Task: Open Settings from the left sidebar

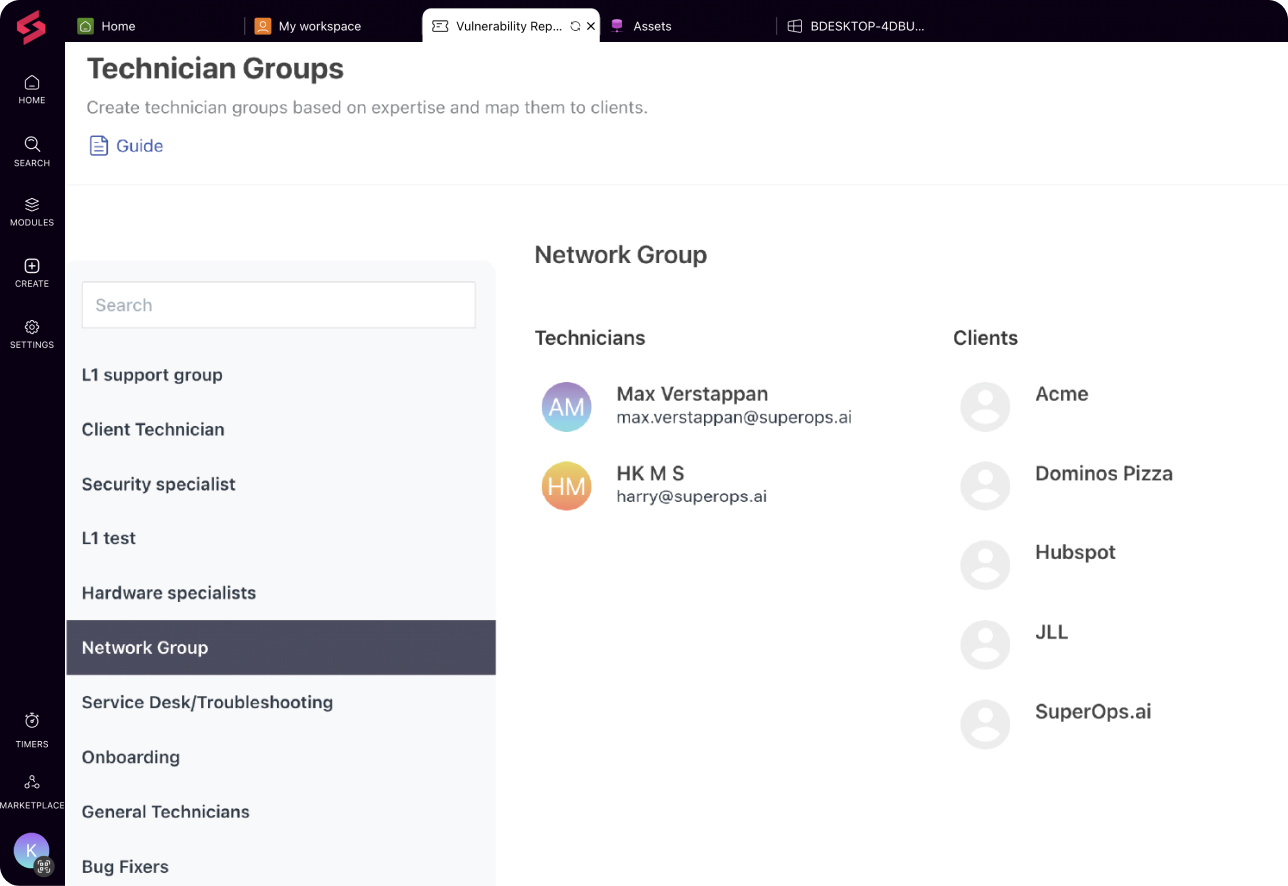Action: point(31,332)
